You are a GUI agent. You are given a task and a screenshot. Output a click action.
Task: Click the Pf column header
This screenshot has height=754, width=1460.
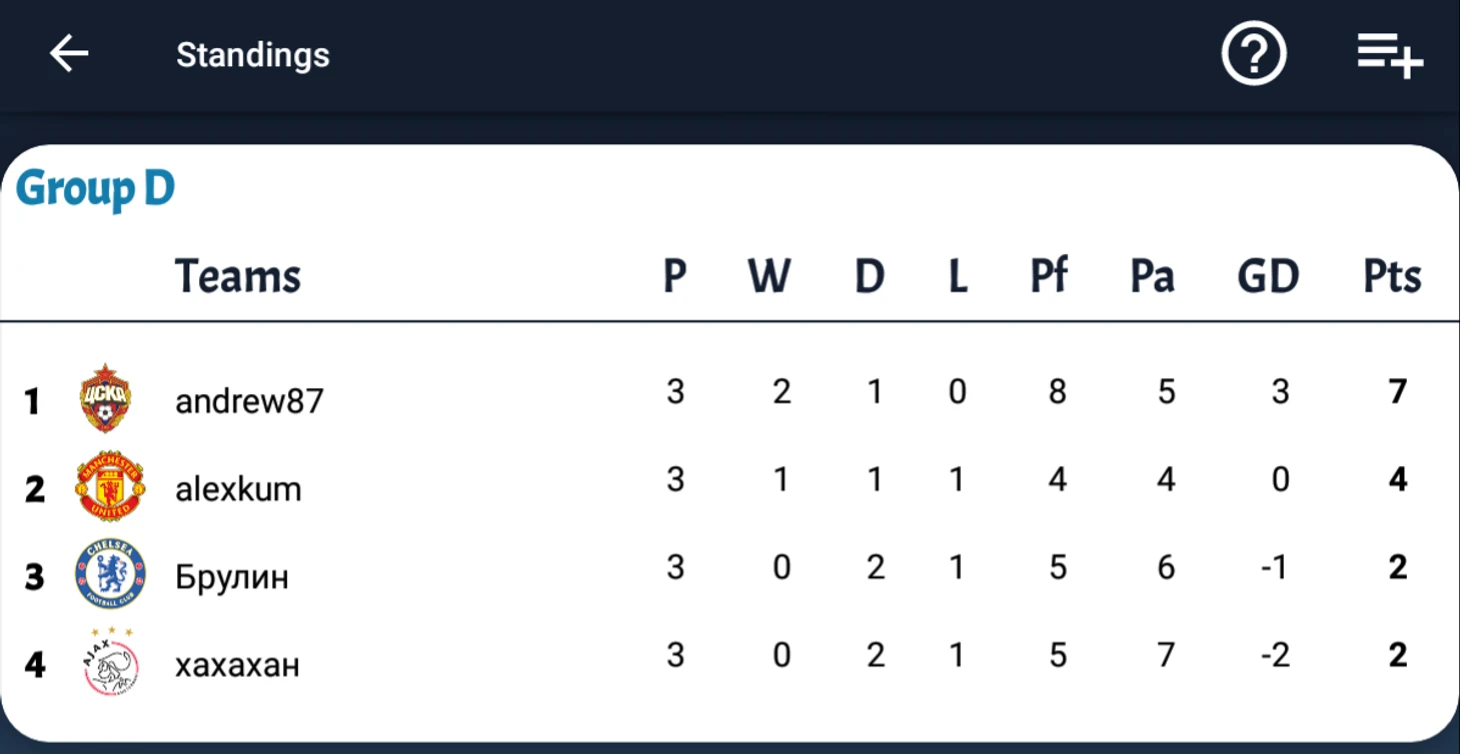coord(1049,275)
